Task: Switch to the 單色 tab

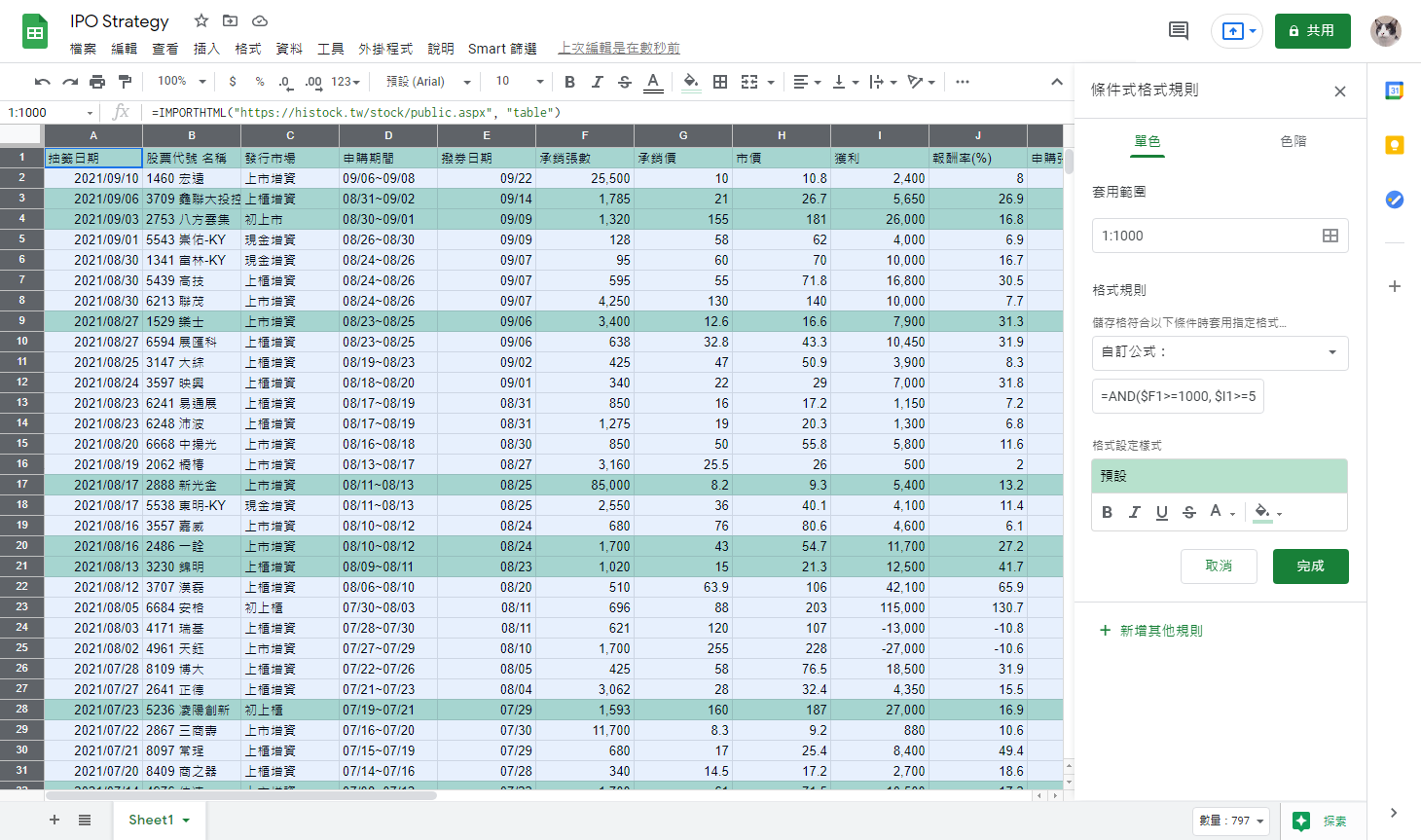Action: (1148, 142)
